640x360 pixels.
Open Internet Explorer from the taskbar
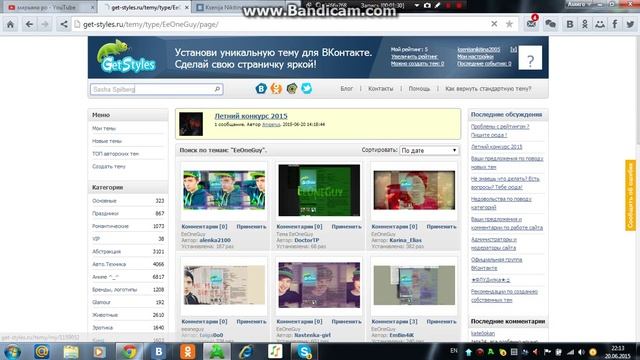pyautogui.click(x=246, y=351)
